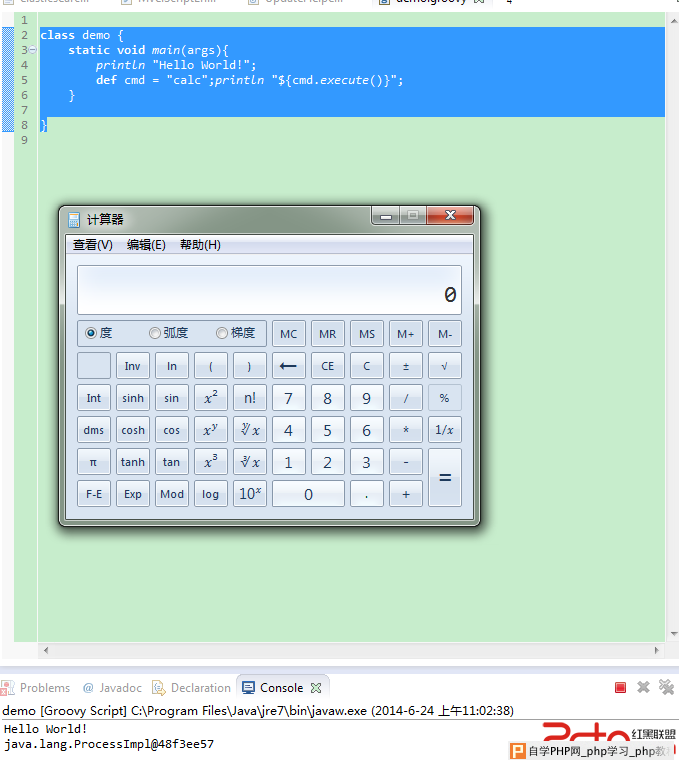The image size is (679, 765).
Task: Click the Mod modulo key
Action: coord(172,494)
